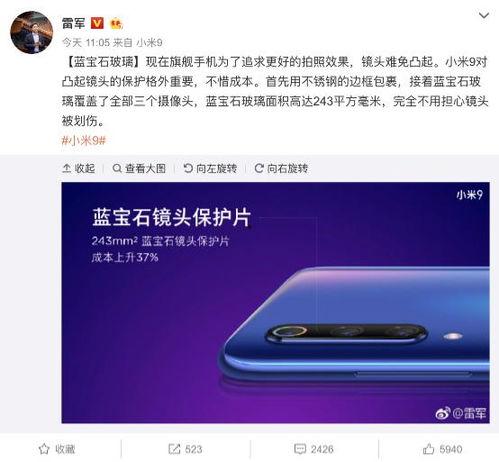The image size is (499, 462).
Task: Click the 今天 11:05 timestamp
Action: point(86,43)
